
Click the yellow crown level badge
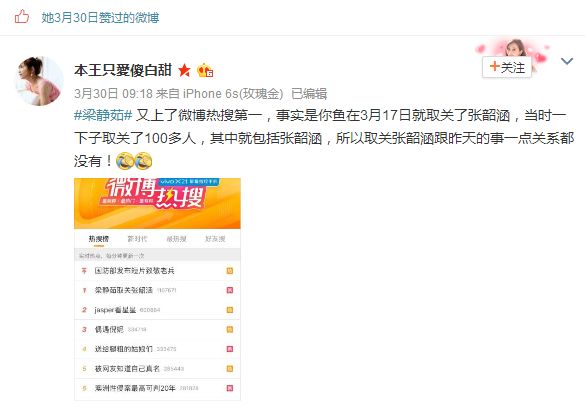point(205,70)
